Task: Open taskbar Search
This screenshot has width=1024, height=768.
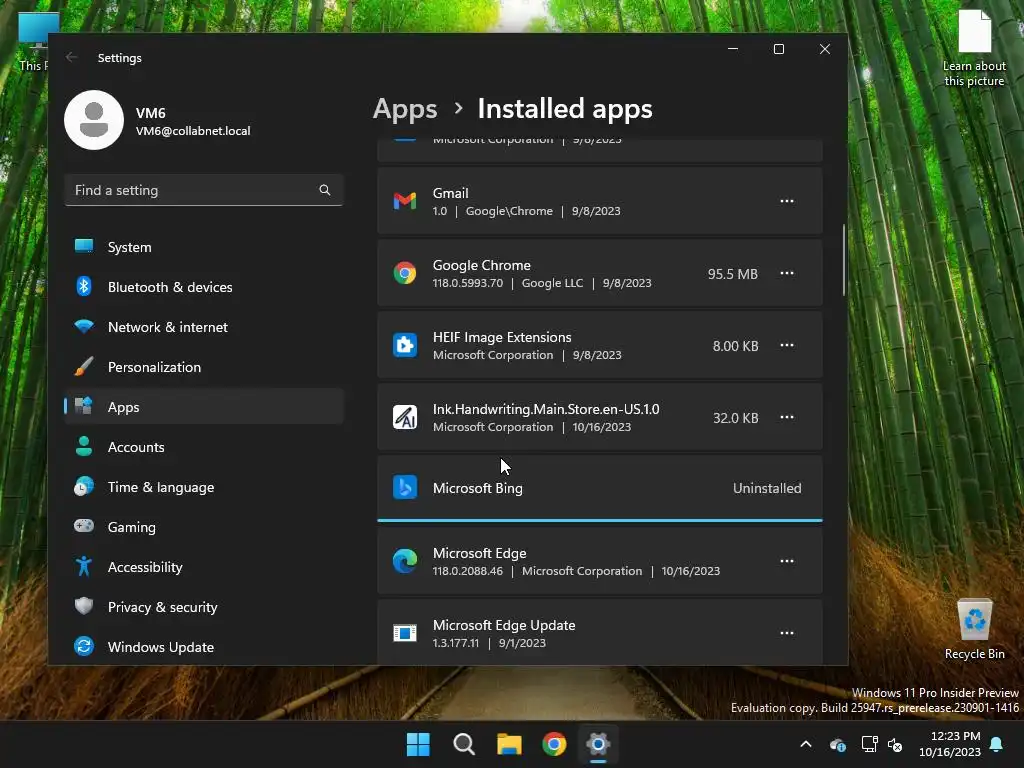Action: (464, 744)
